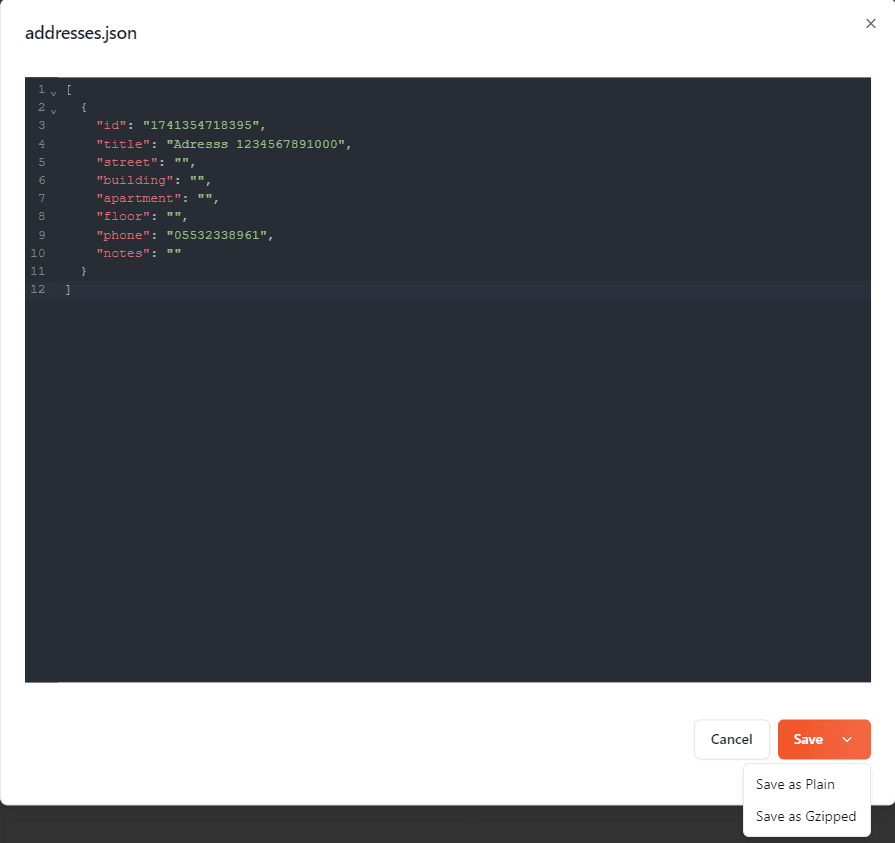Screen dimensions: 895x843
Task: Collapse the object fold arrow on line 2
Action: coord(53,109)
